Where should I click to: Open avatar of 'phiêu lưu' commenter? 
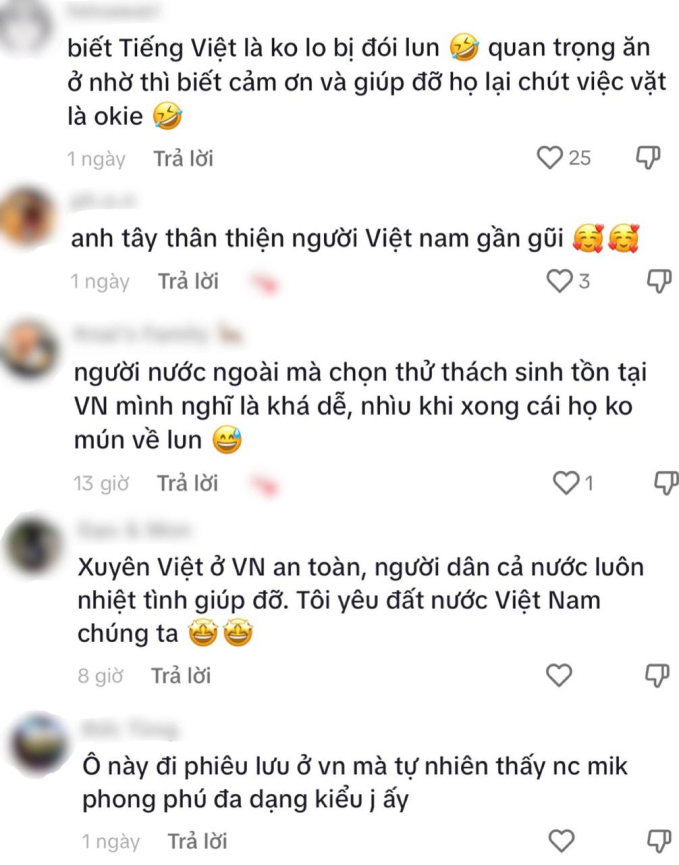[39, 744]
